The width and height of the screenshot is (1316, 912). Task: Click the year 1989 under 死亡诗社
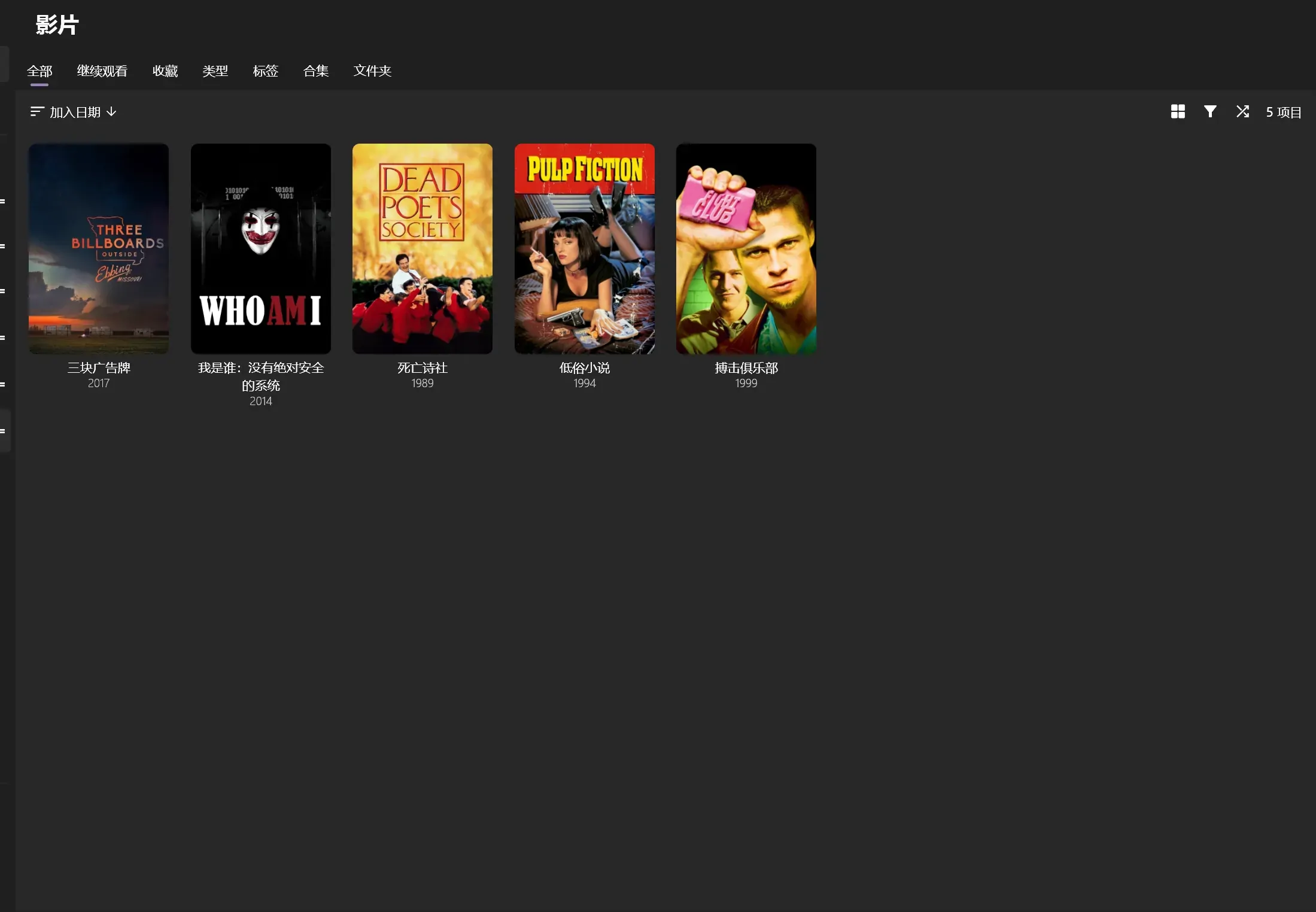pyautogui.click(x=423, y=384)
